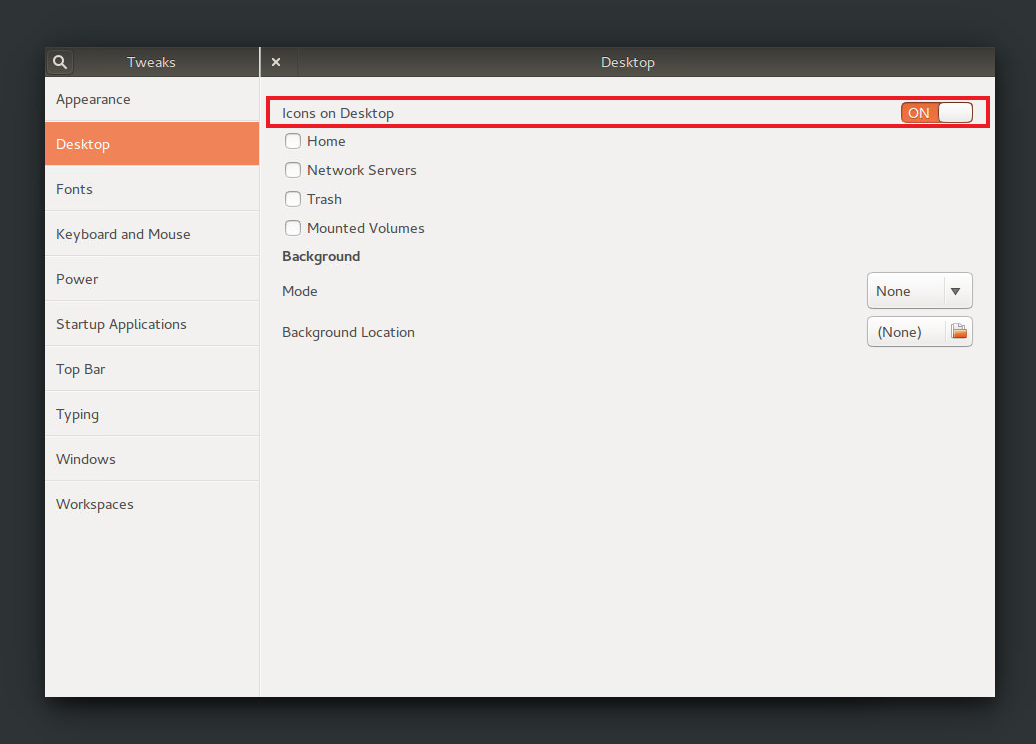Open the Mode dropdown showing None
Image resolution: width=1036 pixels, height=744 pixels.
(920, 291)
